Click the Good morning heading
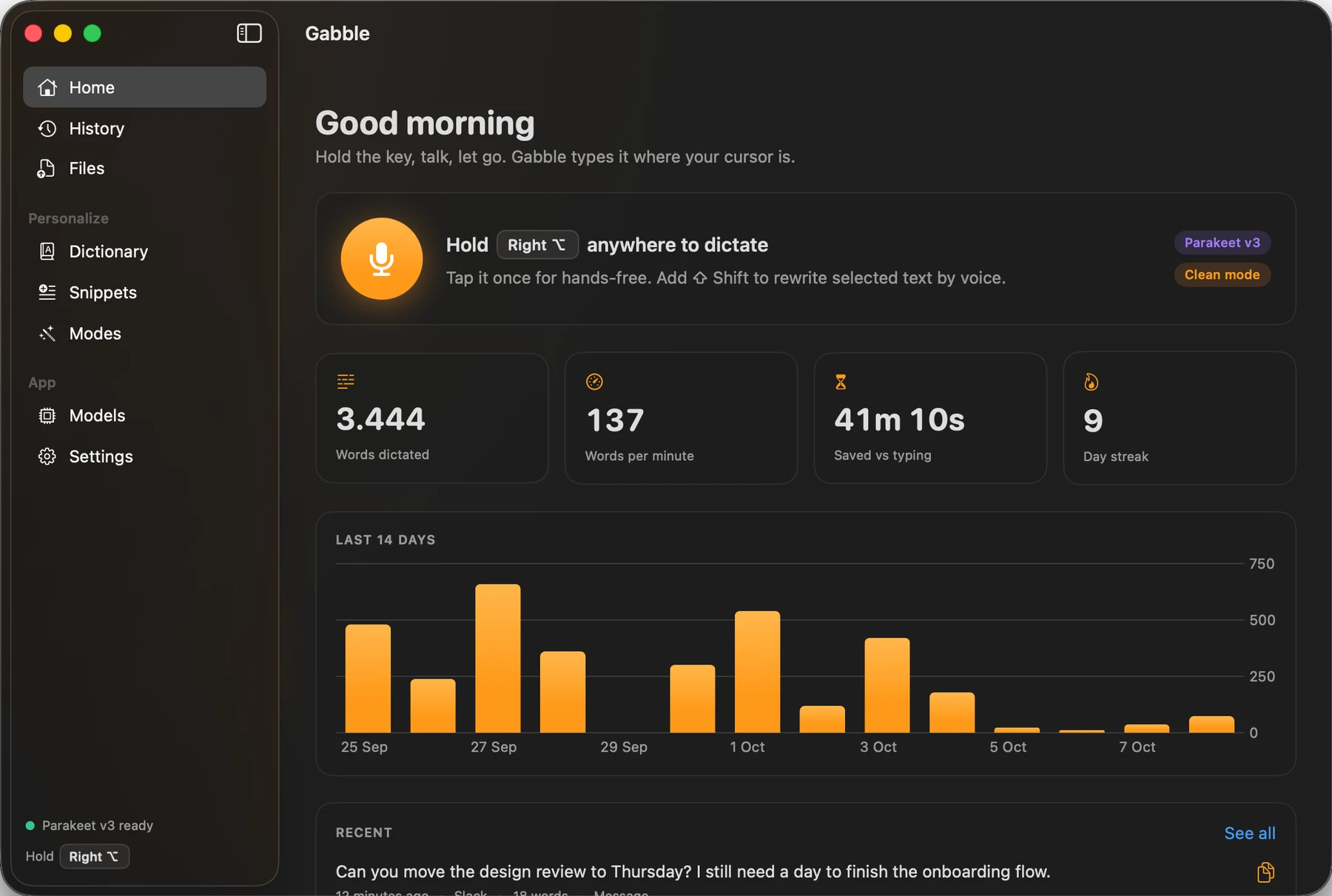Viewport: 1332px width, 896px height. pos(425,123)
